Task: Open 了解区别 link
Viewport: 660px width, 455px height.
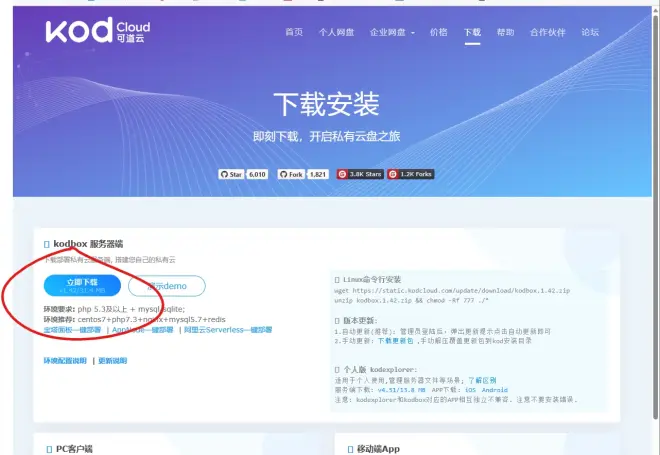Action: [482, 380]
